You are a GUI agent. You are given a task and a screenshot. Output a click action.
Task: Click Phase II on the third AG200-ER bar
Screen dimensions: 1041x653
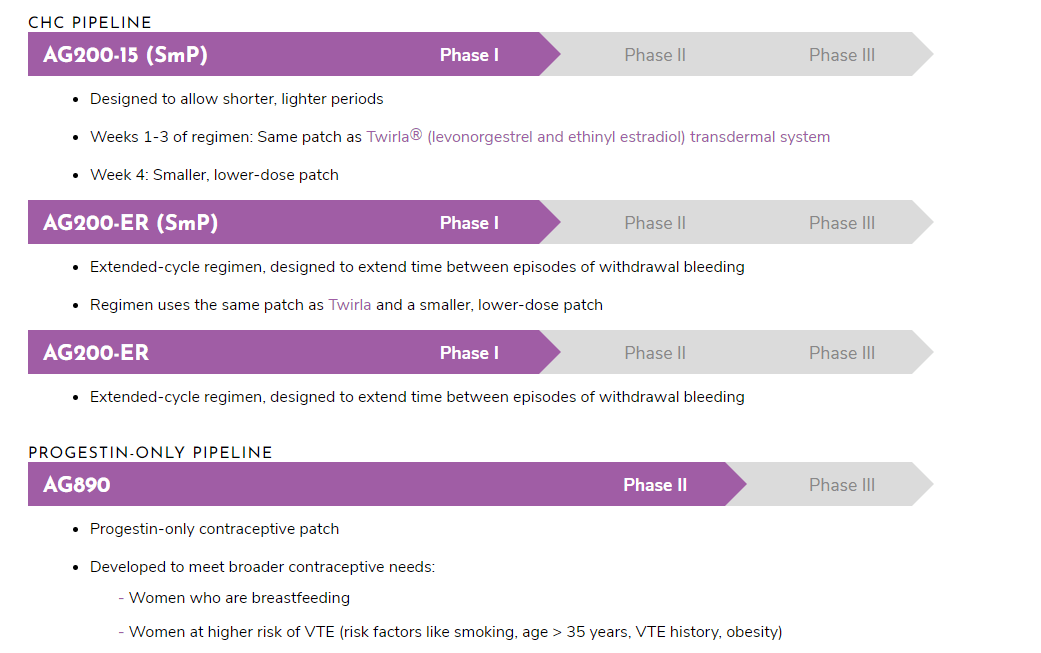click(655, 353)
